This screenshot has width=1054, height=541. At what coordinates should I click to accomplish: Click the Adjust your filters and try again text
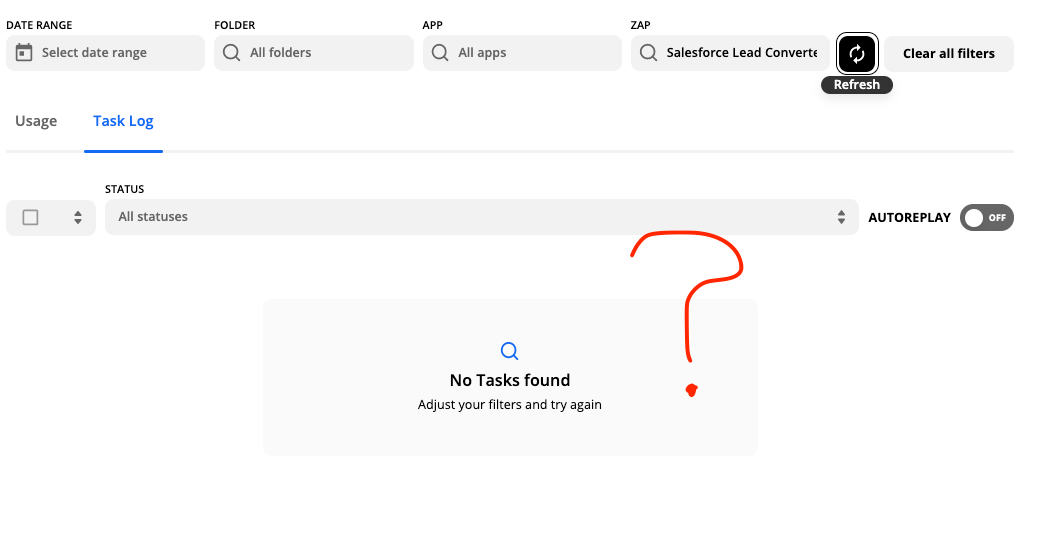click(x=510, y=405)
